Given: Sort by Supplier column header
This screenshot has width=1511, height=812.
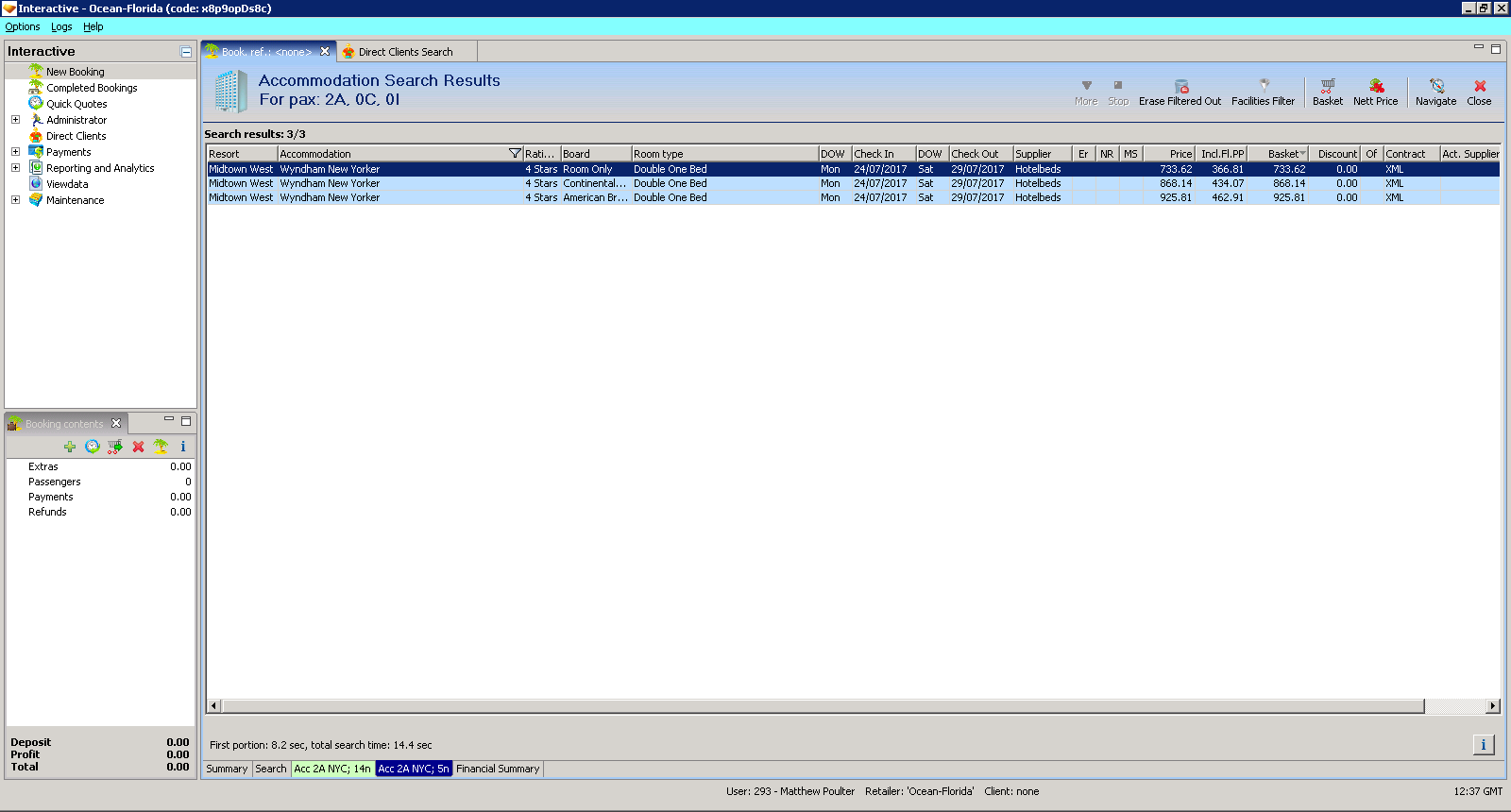Looking at the screenshot, I should [1043, 154].
